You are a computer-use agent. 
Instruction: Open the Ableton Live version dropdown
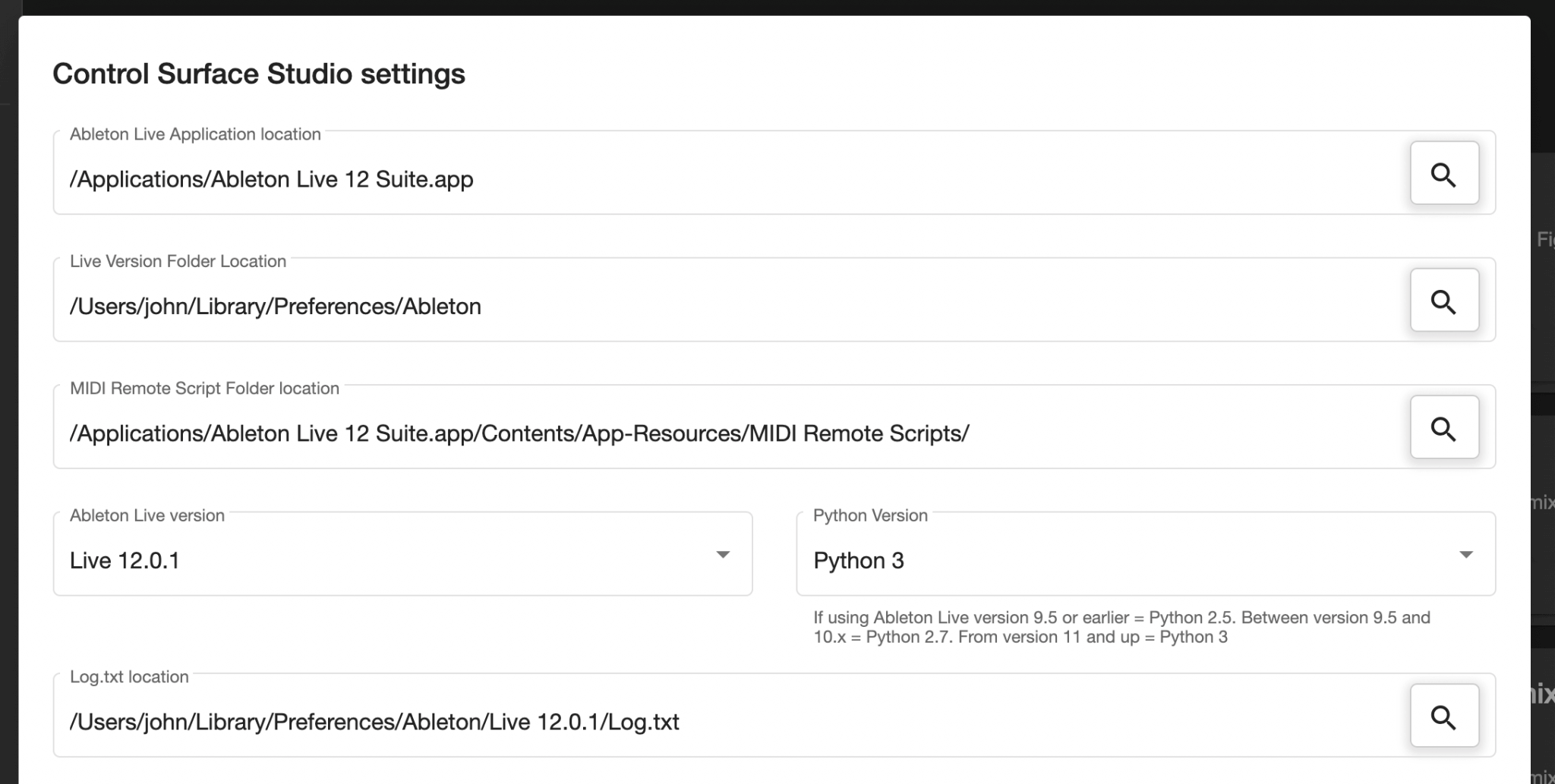[402, 554]
